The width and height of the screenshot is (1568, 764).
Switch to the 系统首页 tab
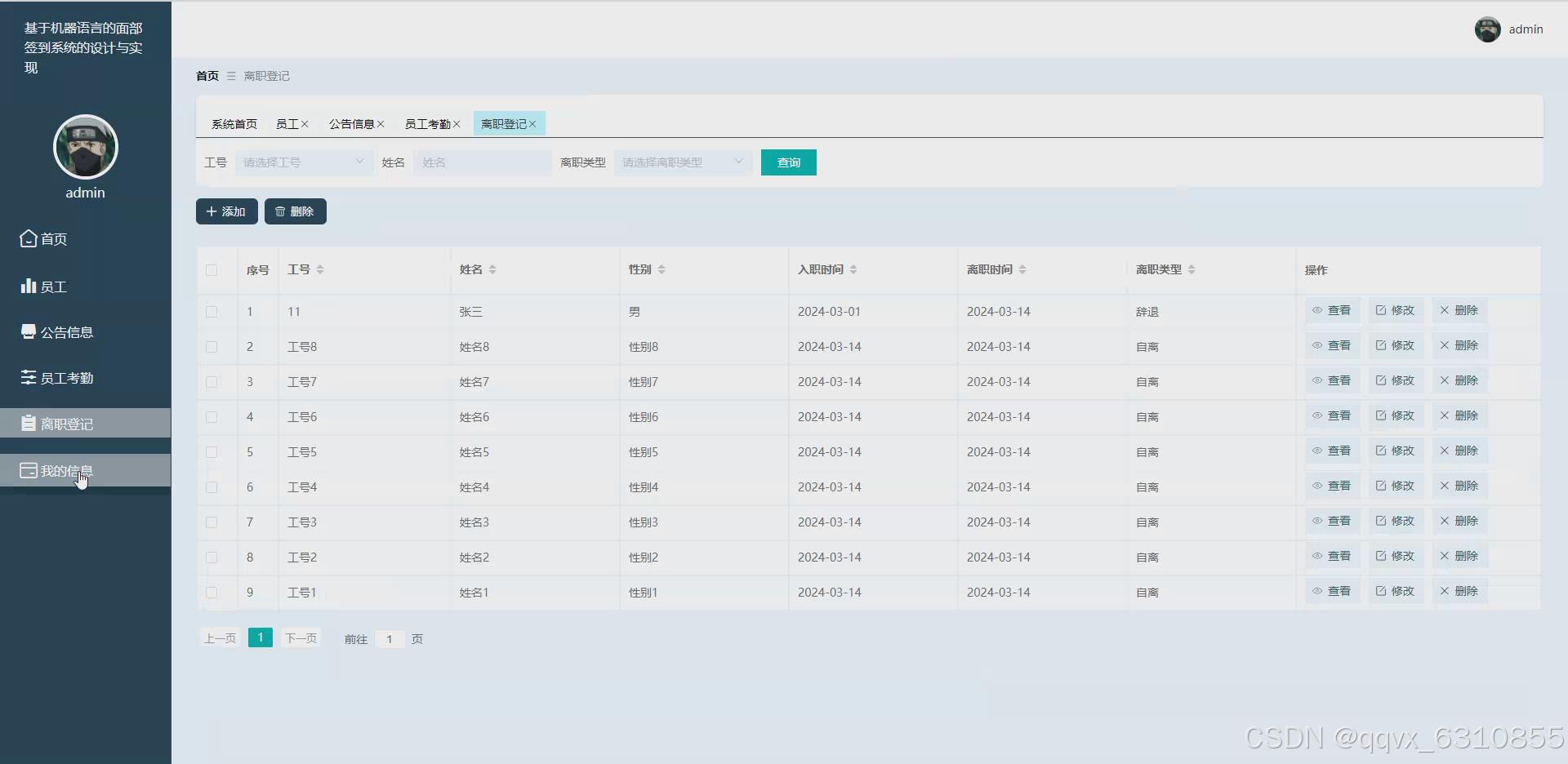pos(234,124)
